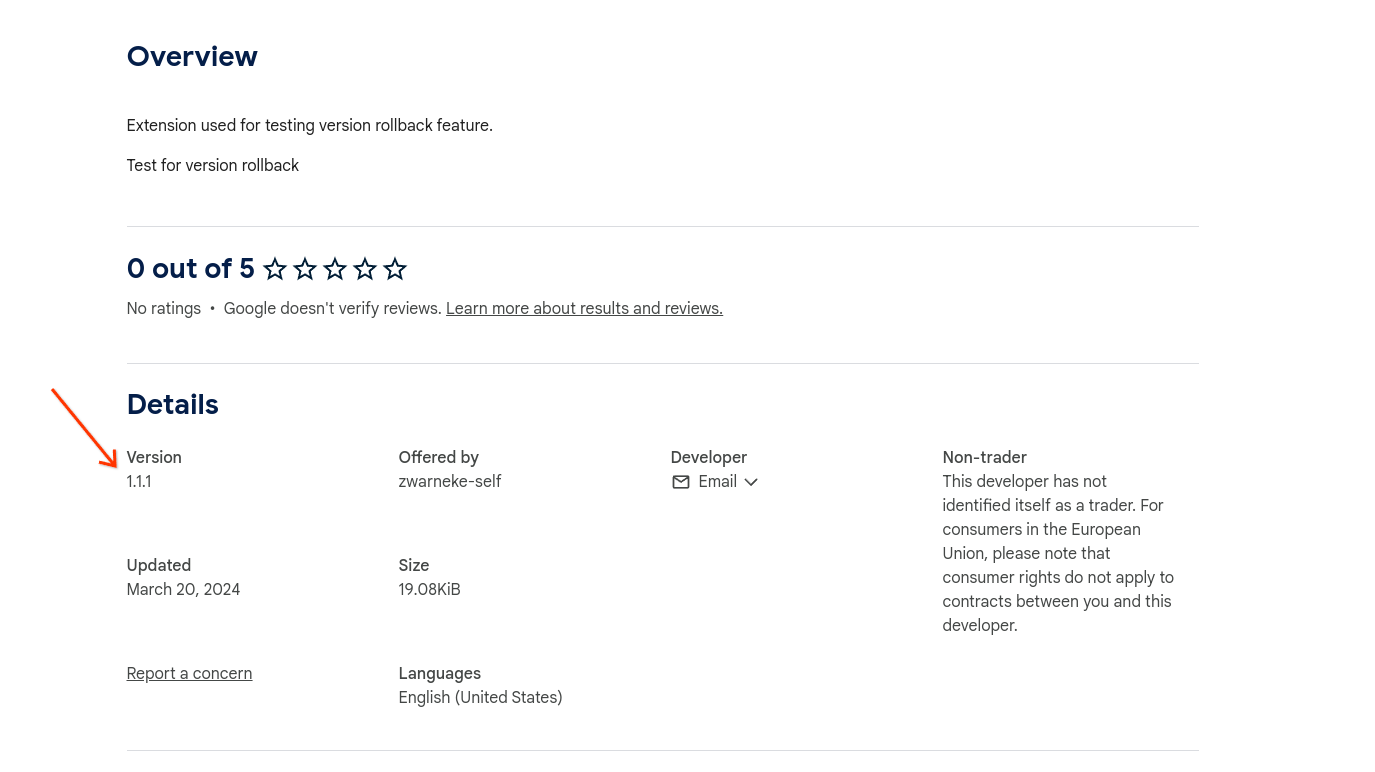This screenshot has width=1375, height=772.
Task: Click the version number 1.1.1
Action: click(138, 482)
